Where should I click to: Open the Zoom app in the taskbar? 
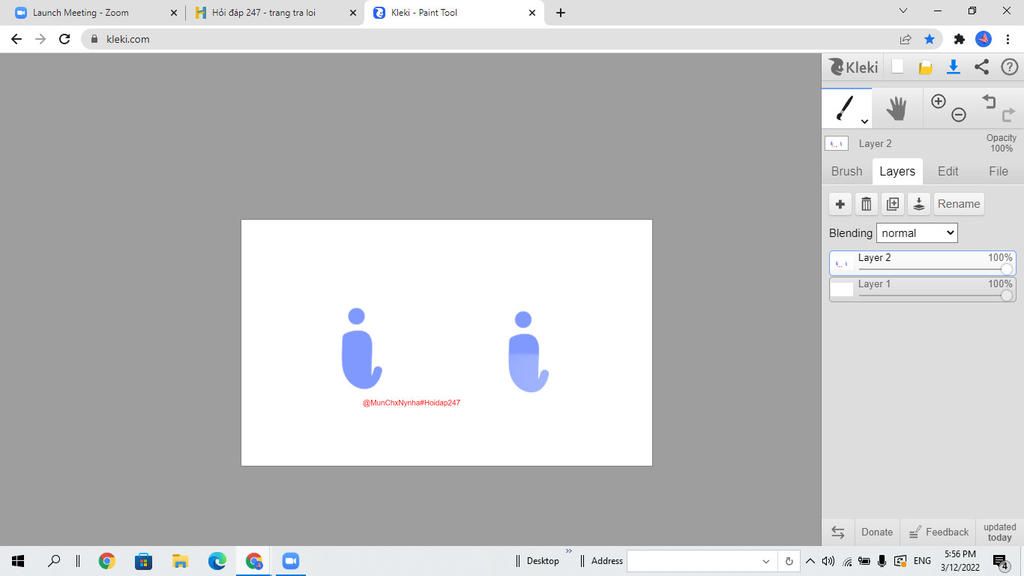(291, 561)
